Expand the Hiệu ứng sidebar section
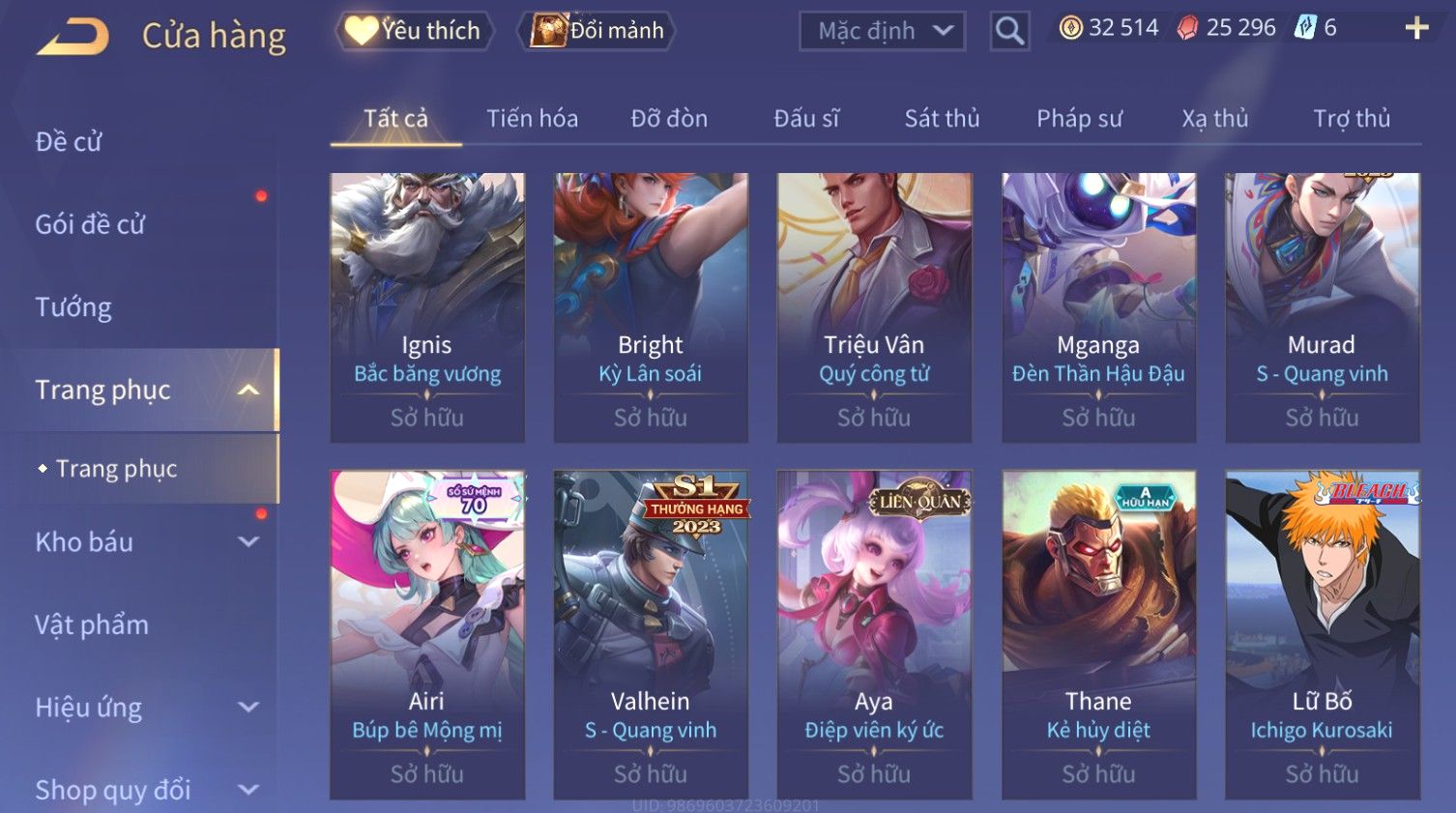This screenshot has height=813, width=1456. (248, 708)
